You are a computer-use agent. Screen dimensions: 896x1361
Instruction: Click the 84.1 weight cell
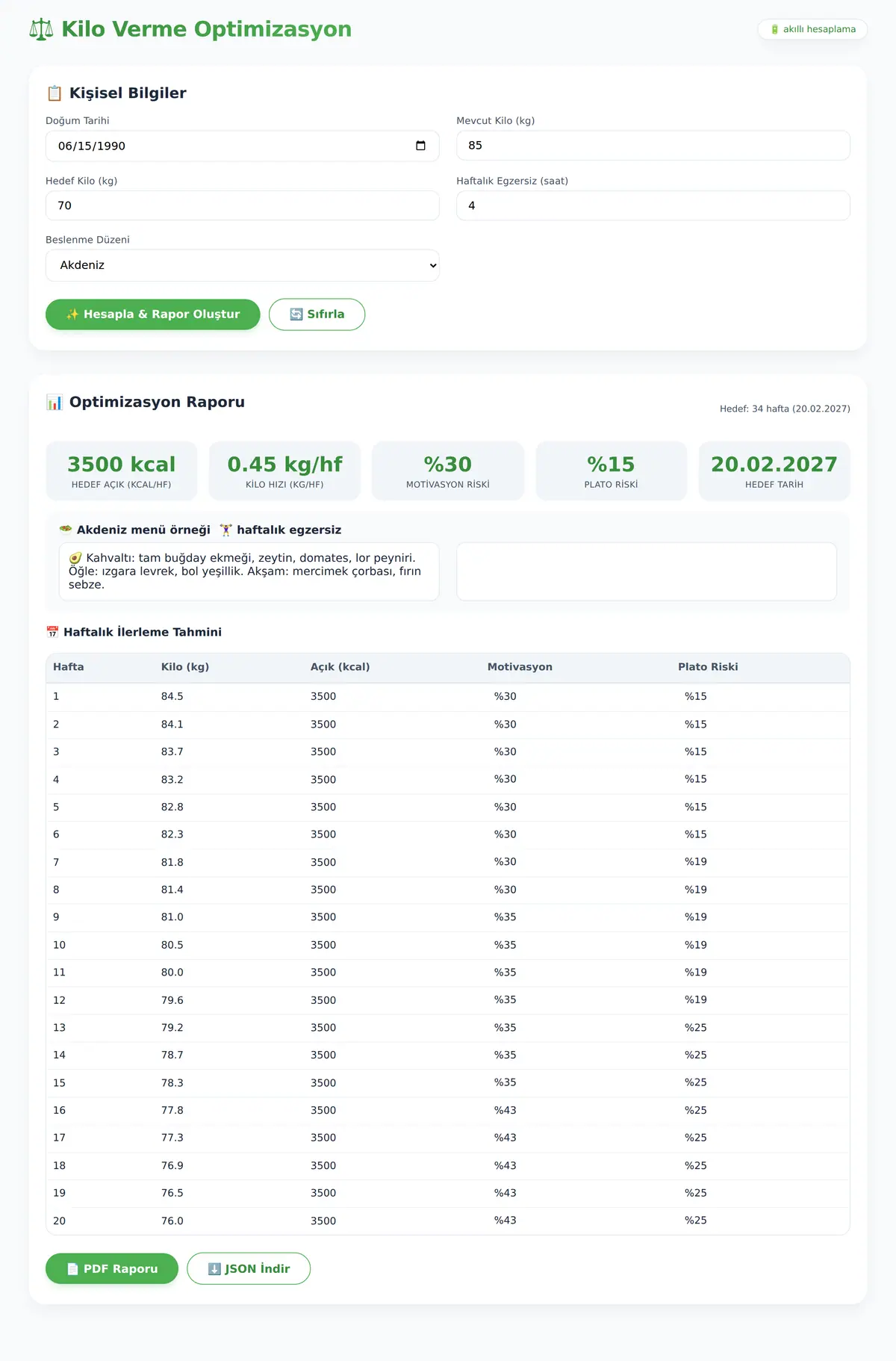click(172, 725)
